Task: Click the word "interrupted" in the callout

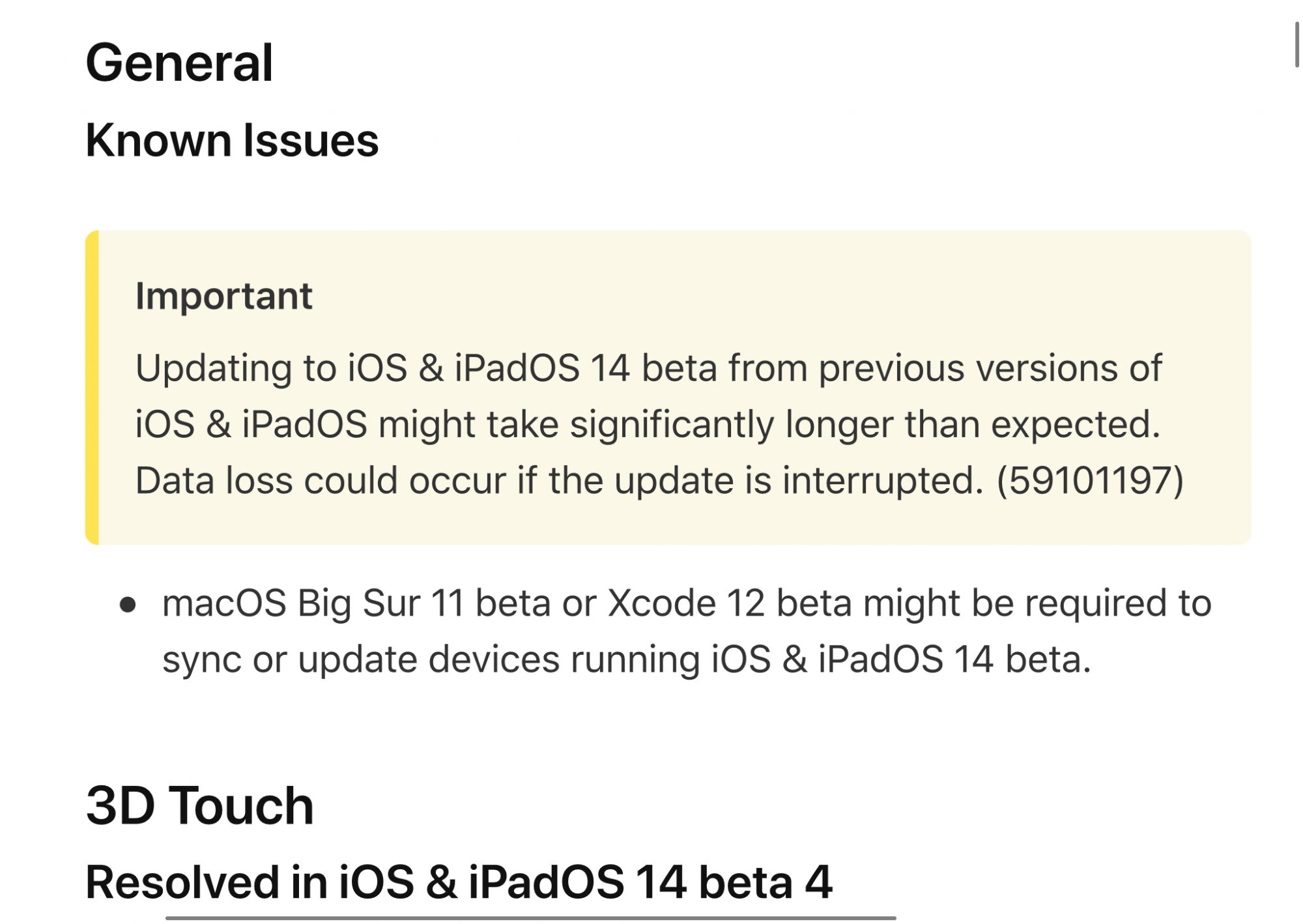Action: tap(882, 481)
